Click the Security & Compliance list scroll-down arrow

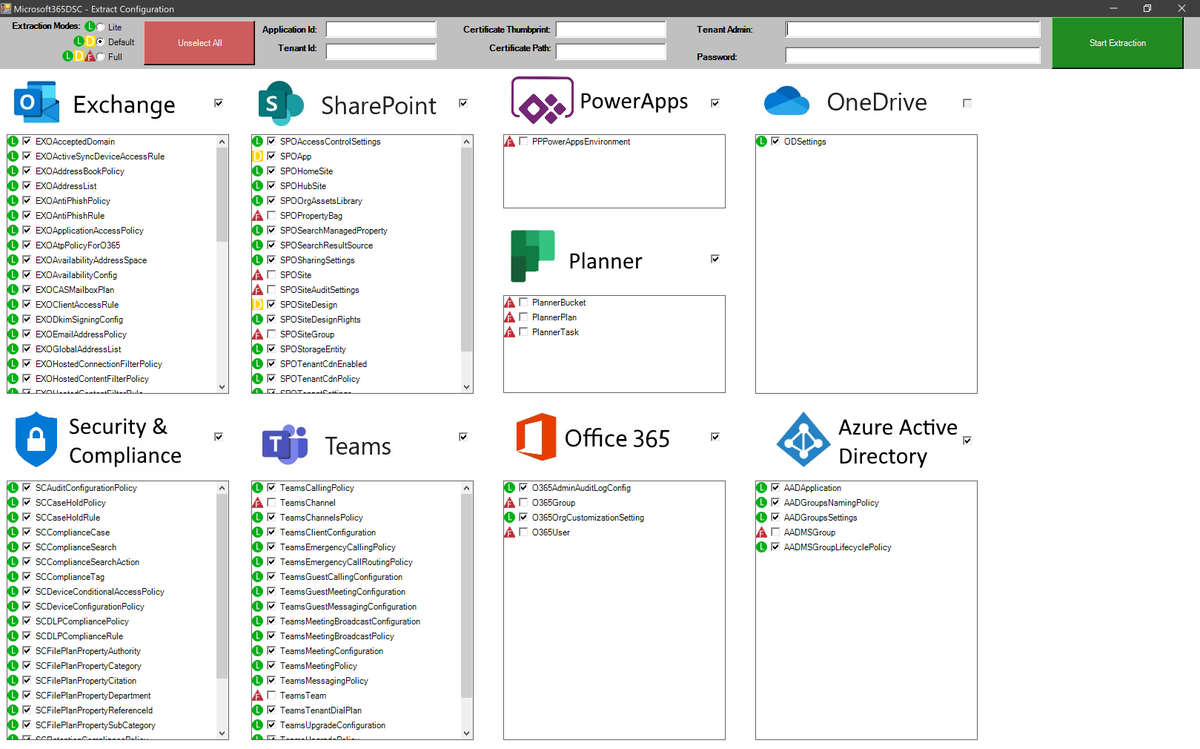[x=222, y=733]
